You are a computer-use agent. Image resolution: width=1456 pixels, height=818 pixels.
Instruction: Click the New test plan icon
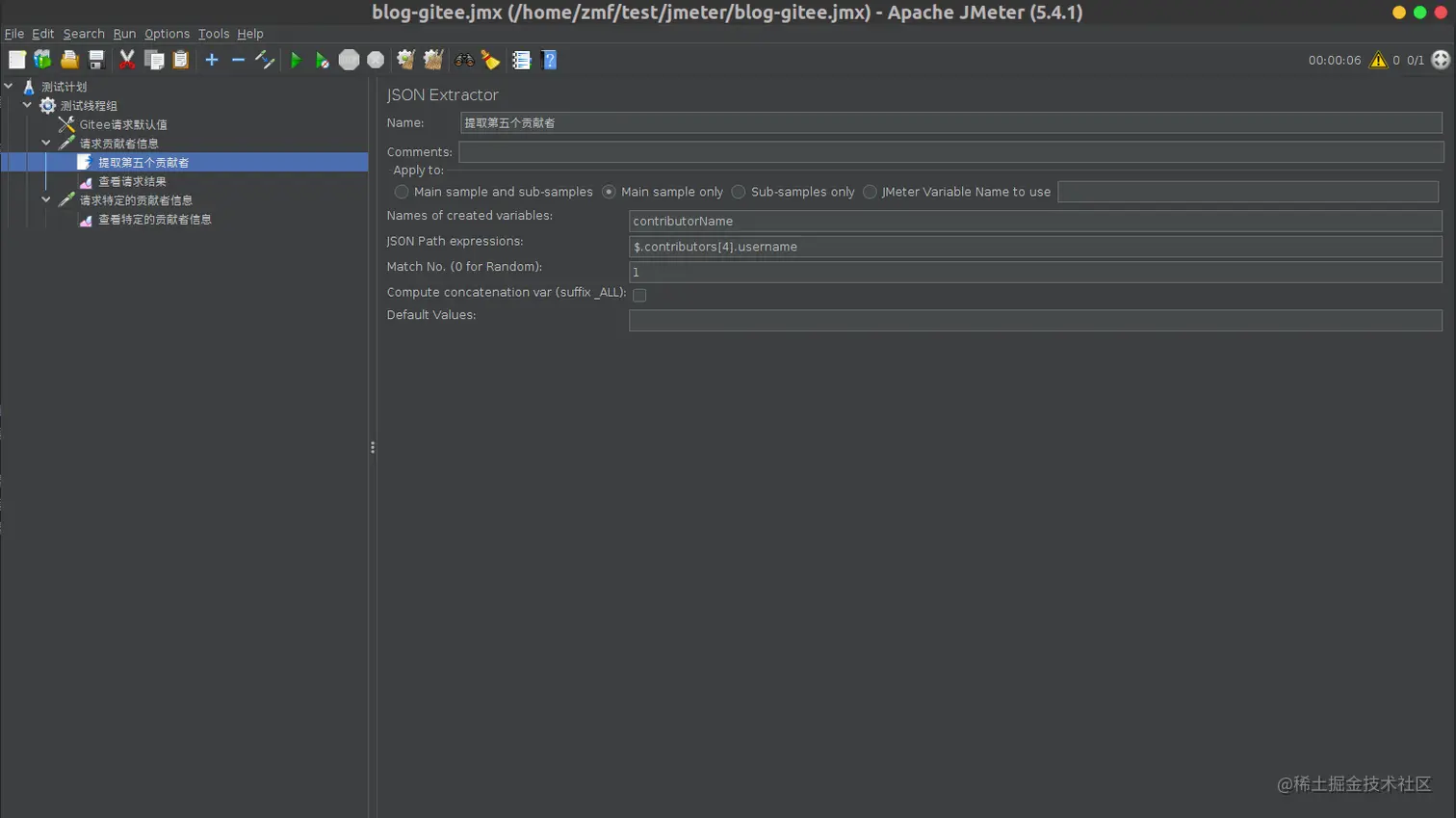(17, 60)
